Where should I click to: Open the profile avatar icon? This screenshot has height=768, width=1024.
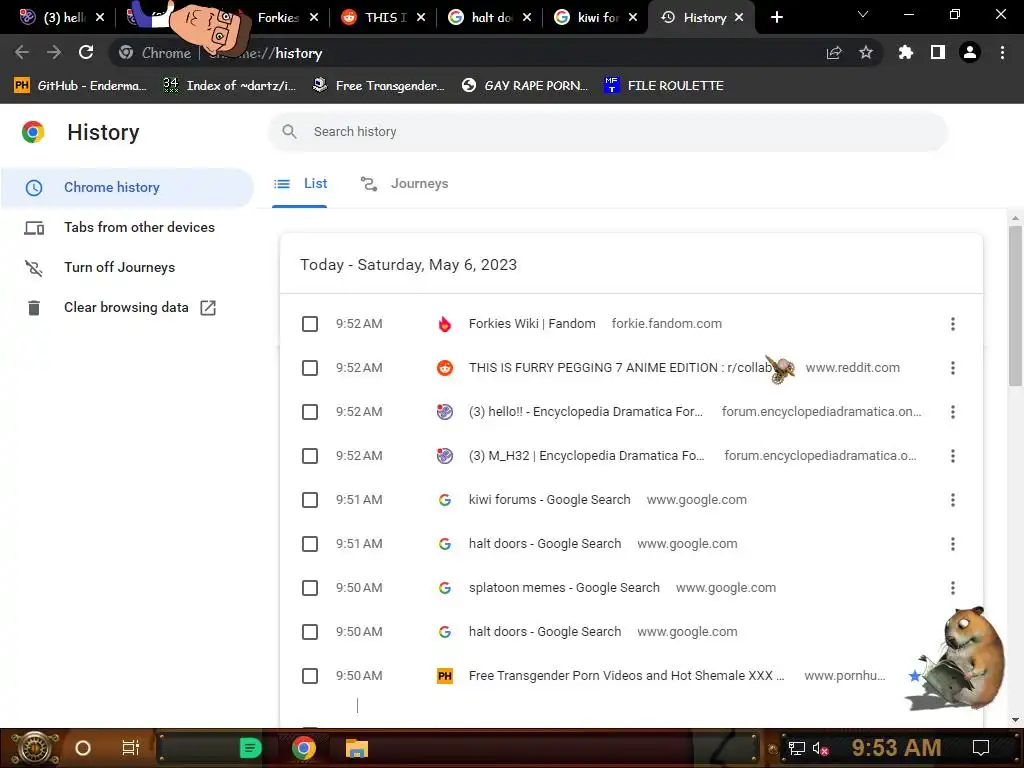tap(970, 52)
